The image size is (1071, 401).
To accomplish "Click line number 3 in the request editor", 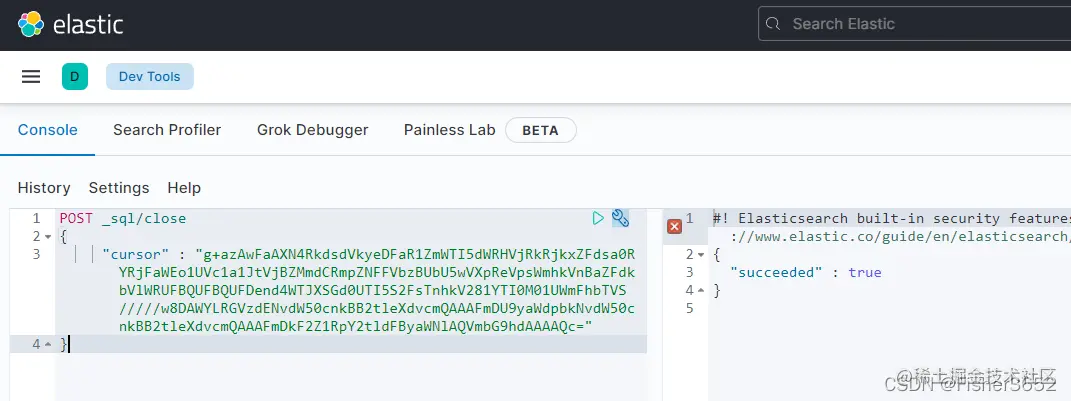I will point(37,255).
